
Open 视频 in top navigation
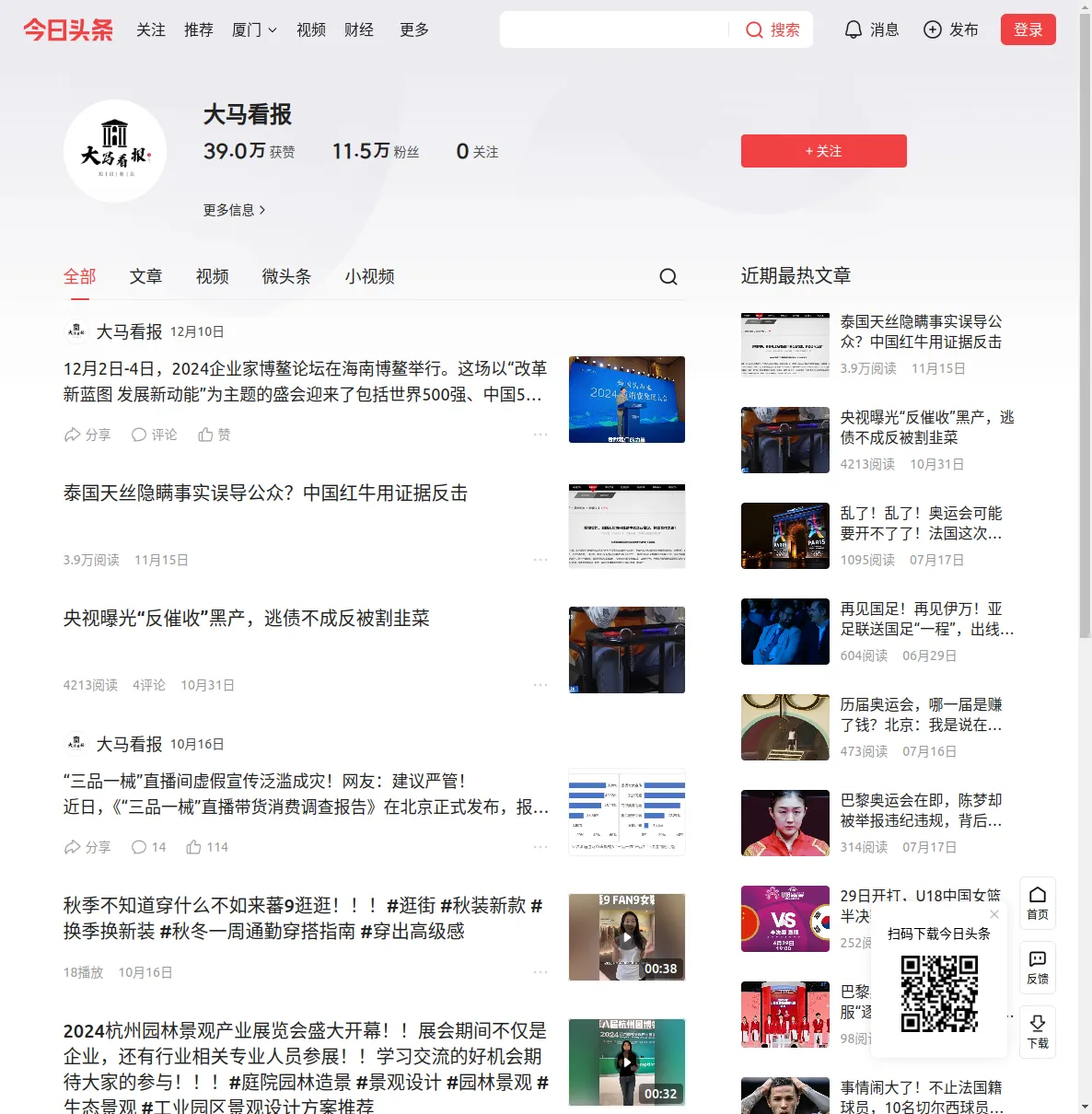[x=311, y=29]
